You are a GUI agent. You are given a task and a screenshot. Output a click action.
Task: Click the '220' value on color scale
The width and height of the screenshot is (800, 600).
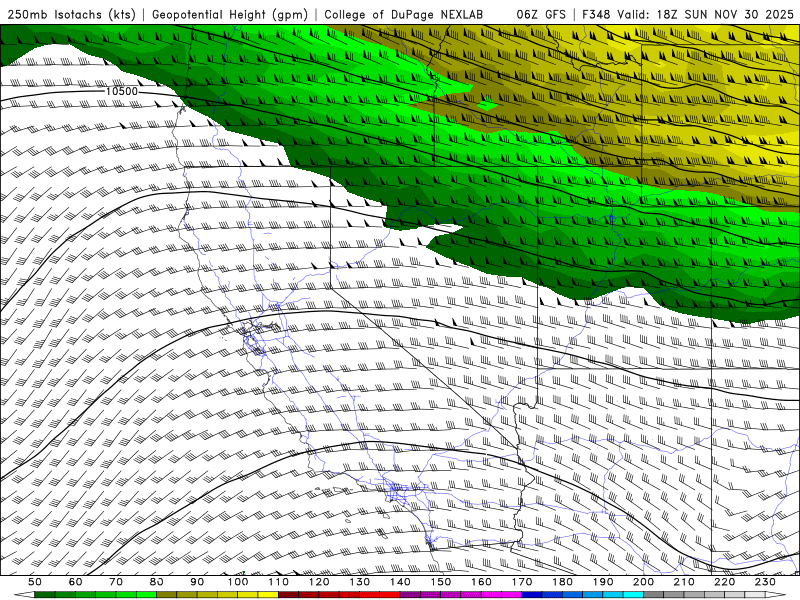click(x=725, y=582)
